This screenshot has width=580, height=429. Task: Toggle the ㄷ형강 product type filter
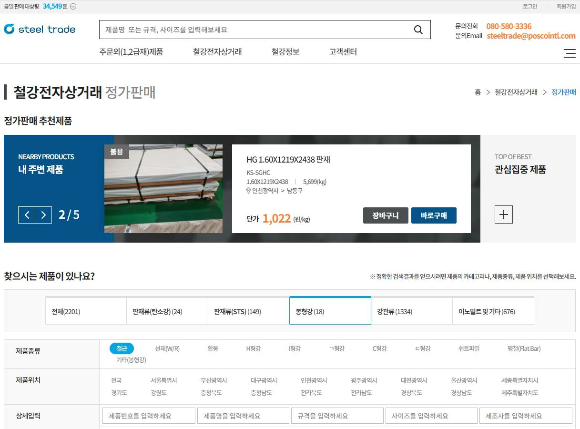point(423,348)
